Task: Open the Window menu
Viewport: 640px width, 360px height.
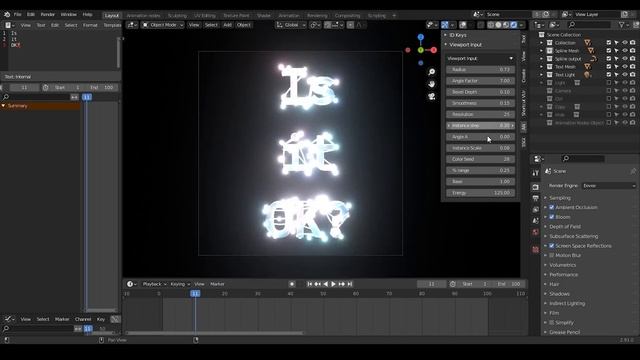Action: pos(68,14)
